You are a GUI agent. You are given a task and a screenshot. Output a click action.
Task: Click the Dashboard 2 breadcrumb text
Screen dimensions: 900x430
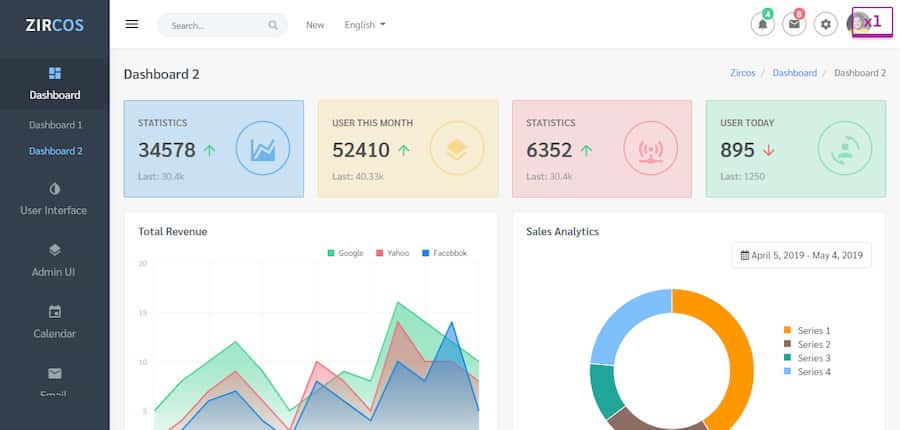(x=860, y=73)
